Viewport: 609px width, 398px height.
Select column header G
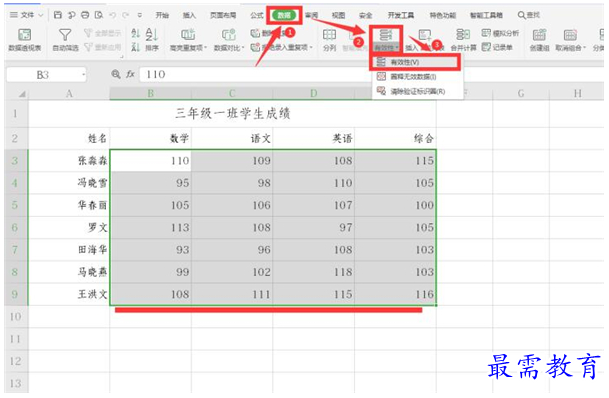[x=521, y=94]
